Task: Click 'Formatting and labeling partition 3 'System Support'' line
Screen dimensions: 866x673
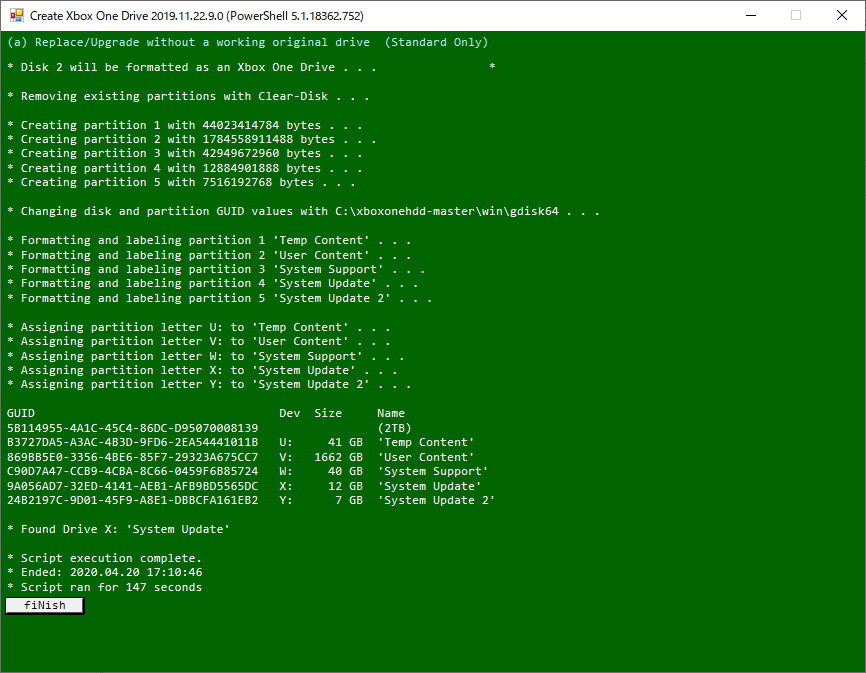Action: pos(216,269)
